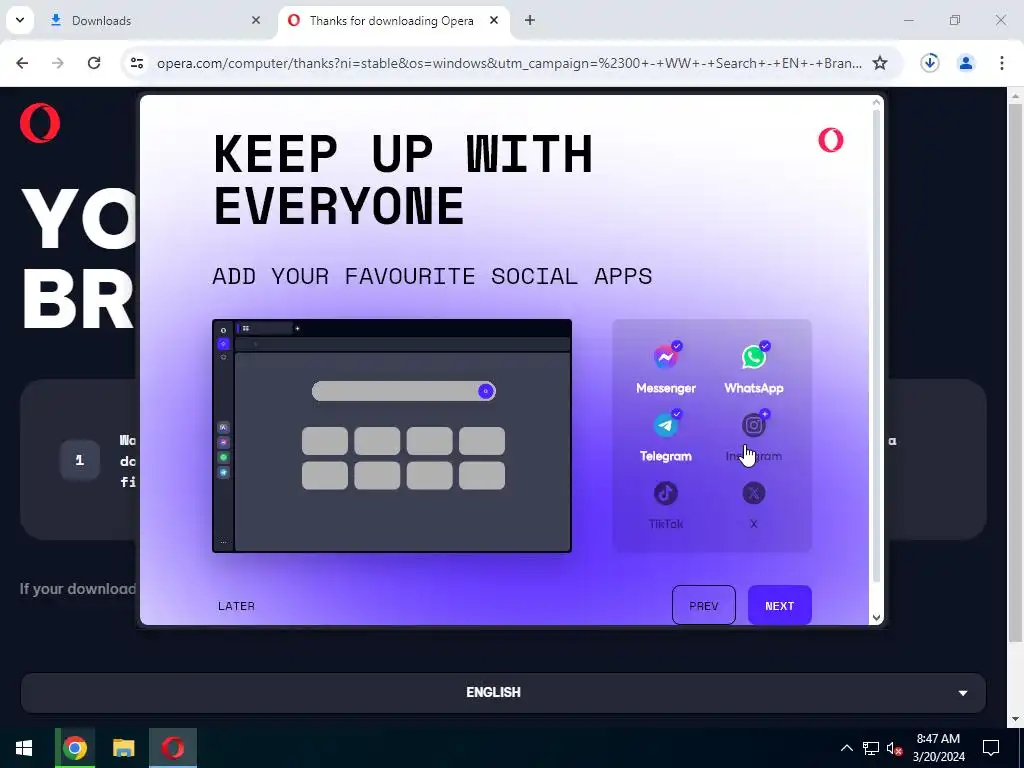Open the Windows Start menu
This screenshot has height=768, width=1024.
coord(24,748)
